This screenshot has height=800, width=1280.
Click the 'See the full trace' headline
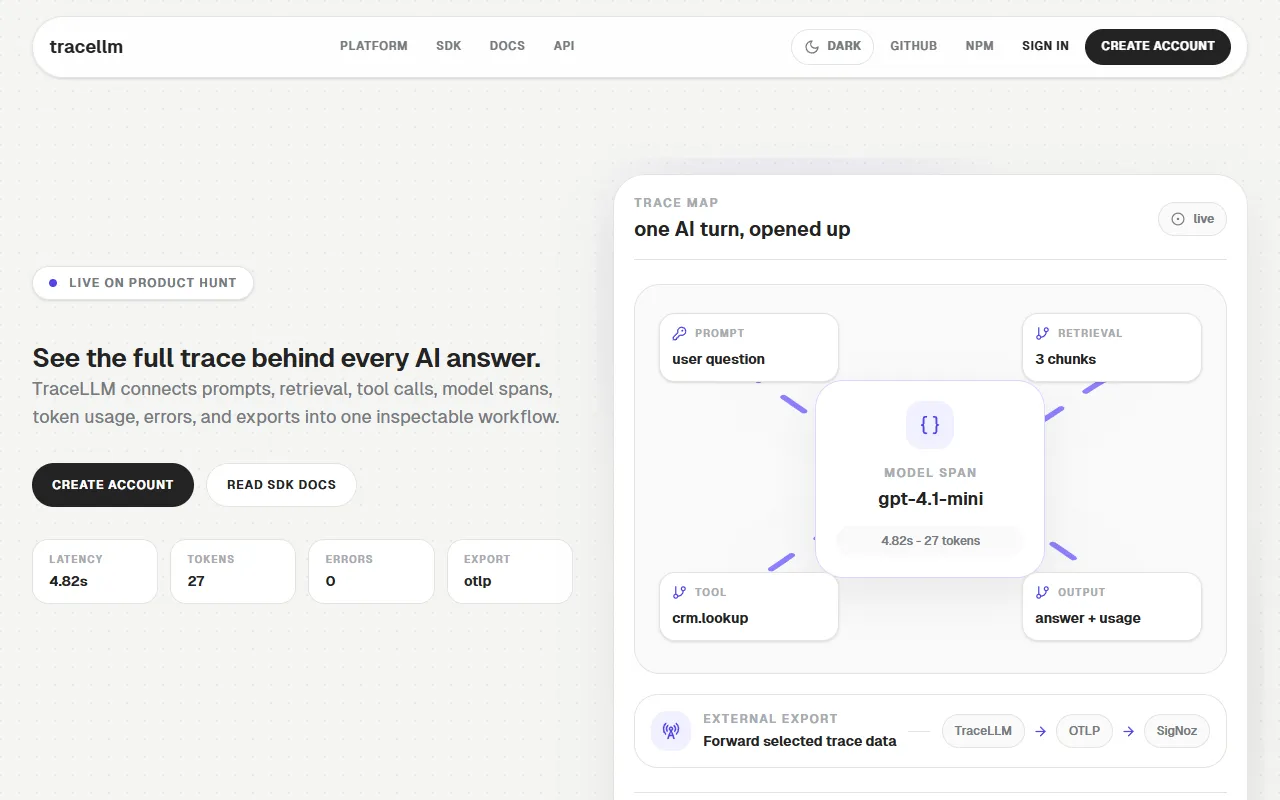click(286, 358)
